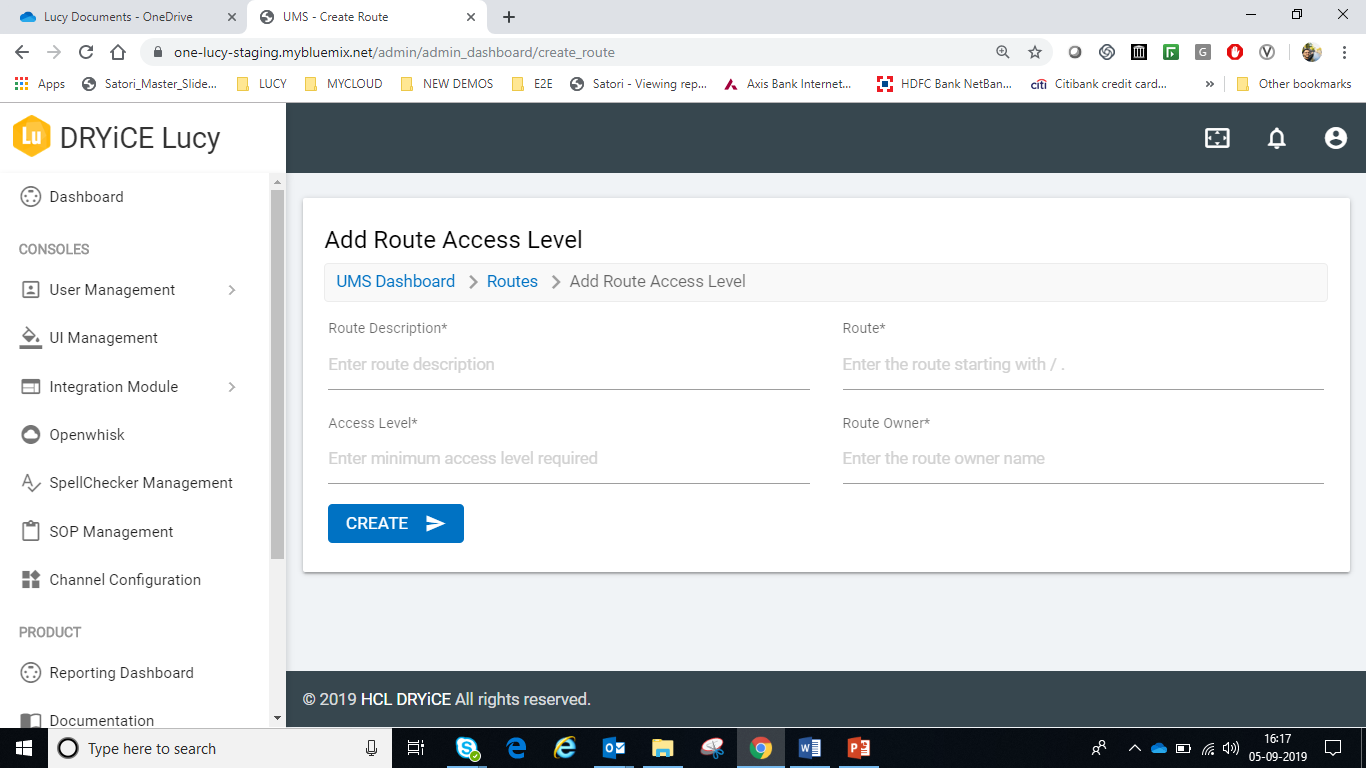
Task: Click the User Management sidebar icon
Action: tap(31, 290)
